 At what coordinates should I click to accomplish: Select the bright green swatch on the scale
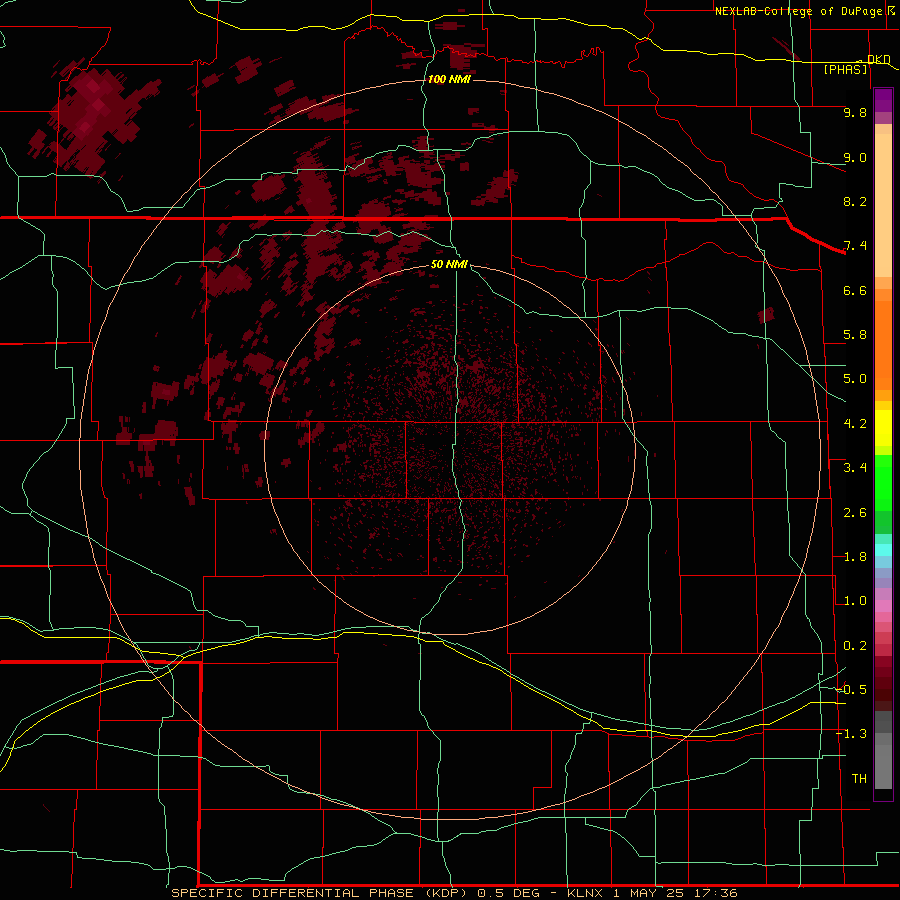[883, 483]
